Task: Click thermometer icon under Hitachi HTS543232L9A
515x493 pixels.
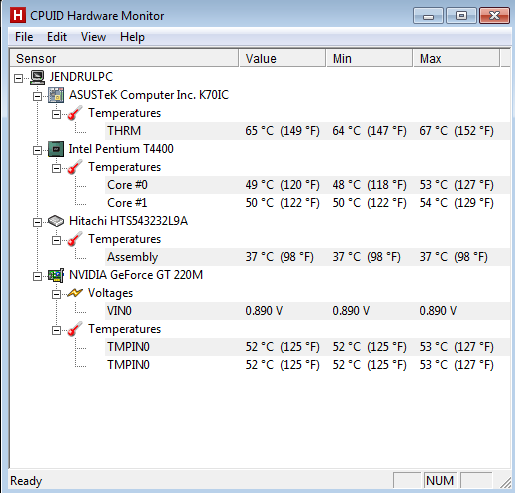Action: point(75,239)
